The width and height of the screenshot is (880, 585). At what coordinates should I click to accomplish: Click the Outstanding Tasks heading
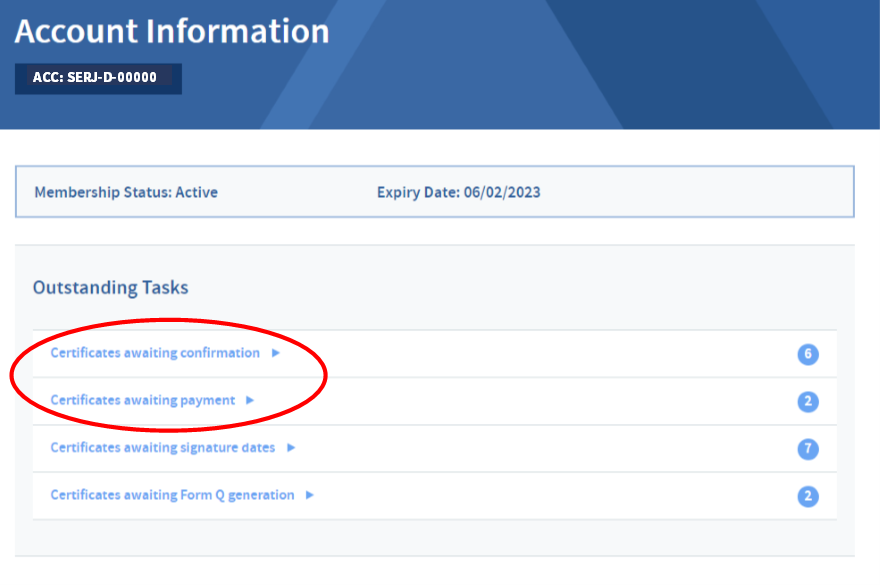pyautogui.click(x=111, y=287)
